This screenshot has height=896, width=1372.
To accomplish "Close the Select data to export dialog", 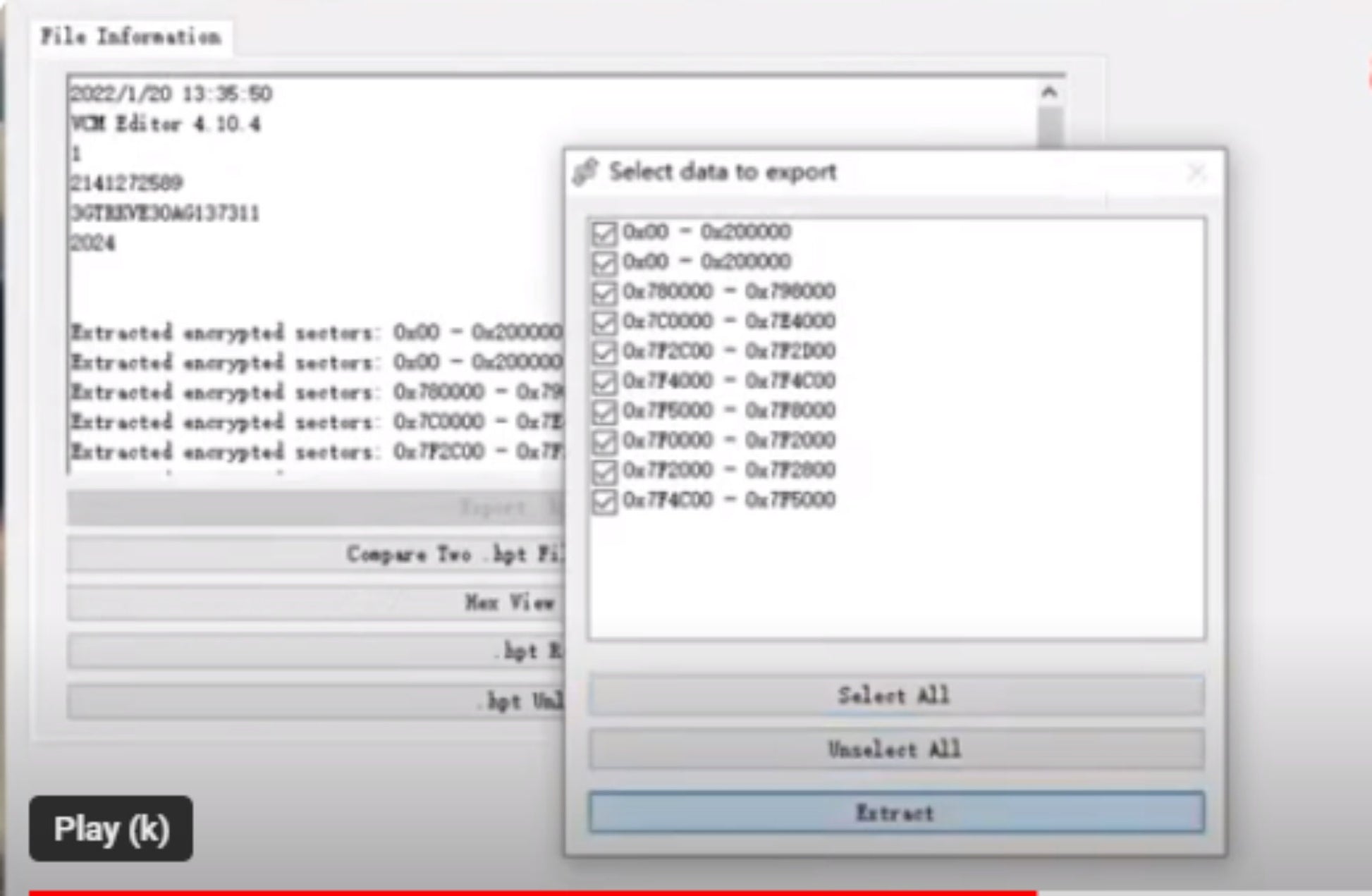I will point(1196,172).
